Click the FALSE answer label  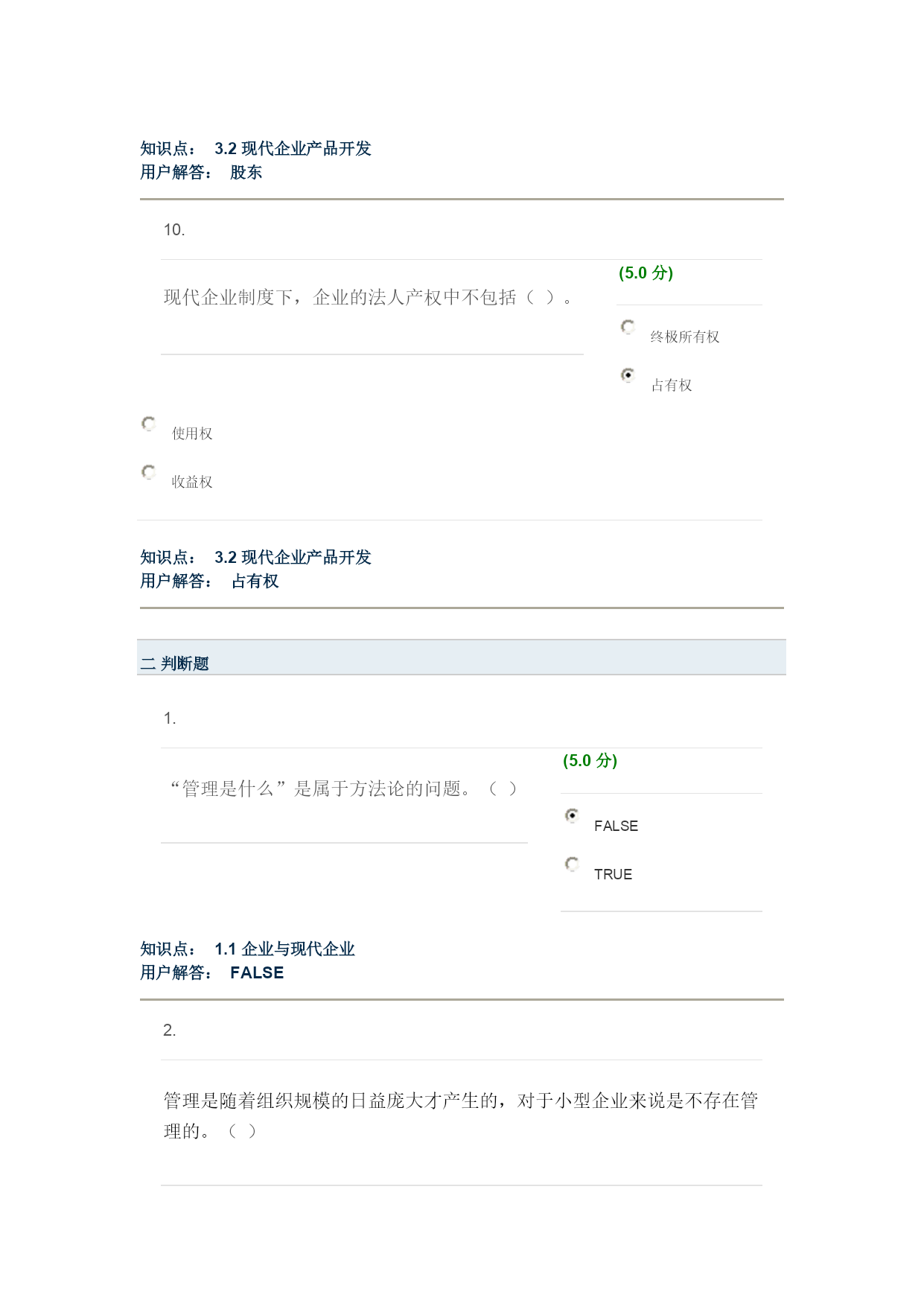pos(616,826)
